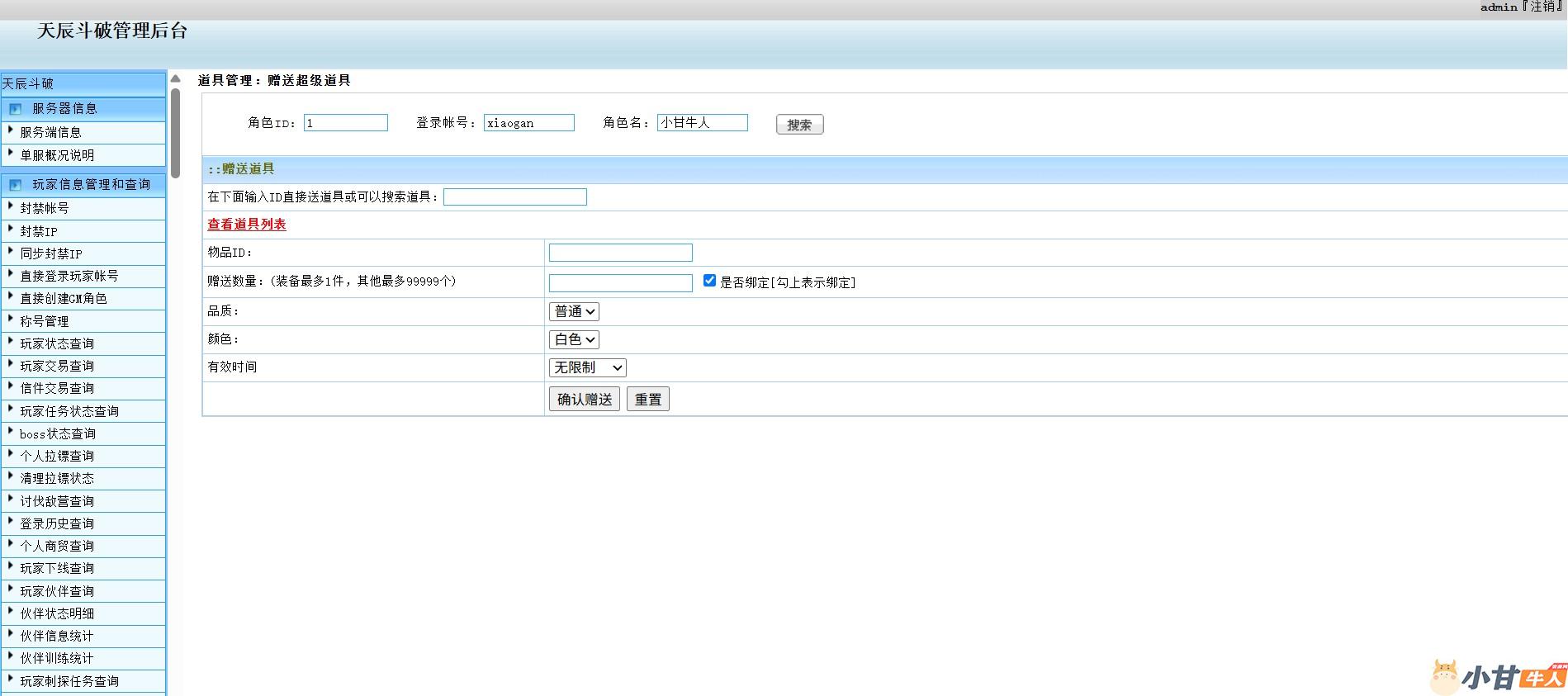Viewport: 1568px width, 696px height.
Task: Open 玩家交易查询 in the sidebar
Action: click(57, 366)
